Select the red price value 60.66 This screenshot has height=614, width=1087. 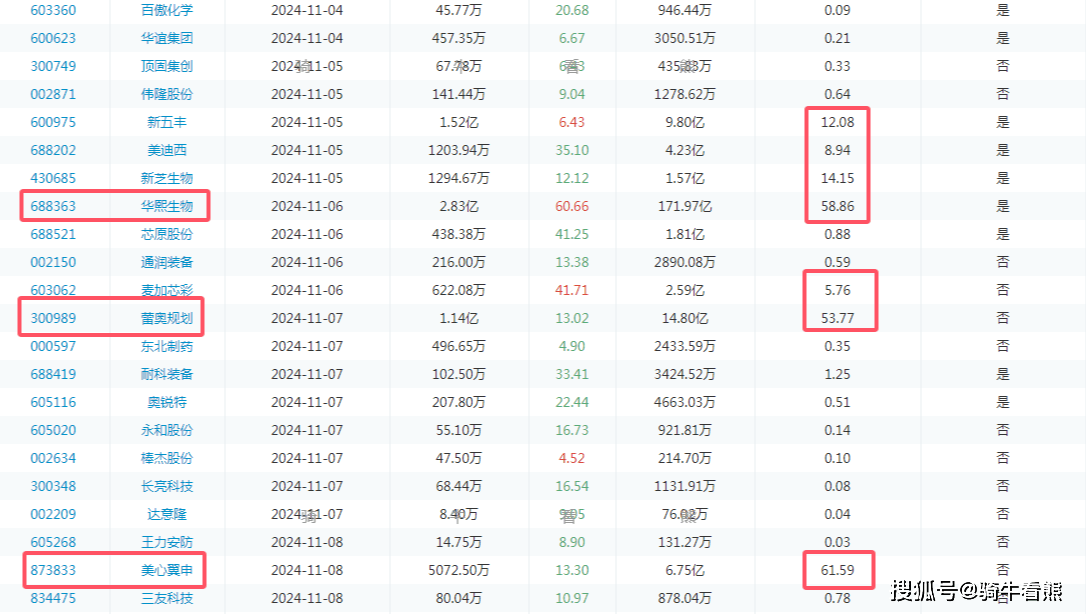pyautogui.click(x=572, y=207)
